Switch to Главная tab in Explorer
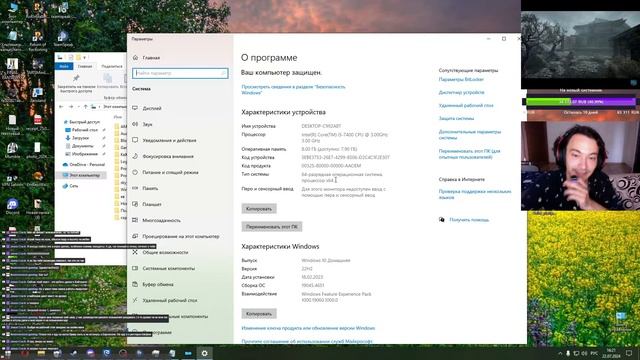The width and height of the screenshot is (640, 360). [x=85, y=66]
